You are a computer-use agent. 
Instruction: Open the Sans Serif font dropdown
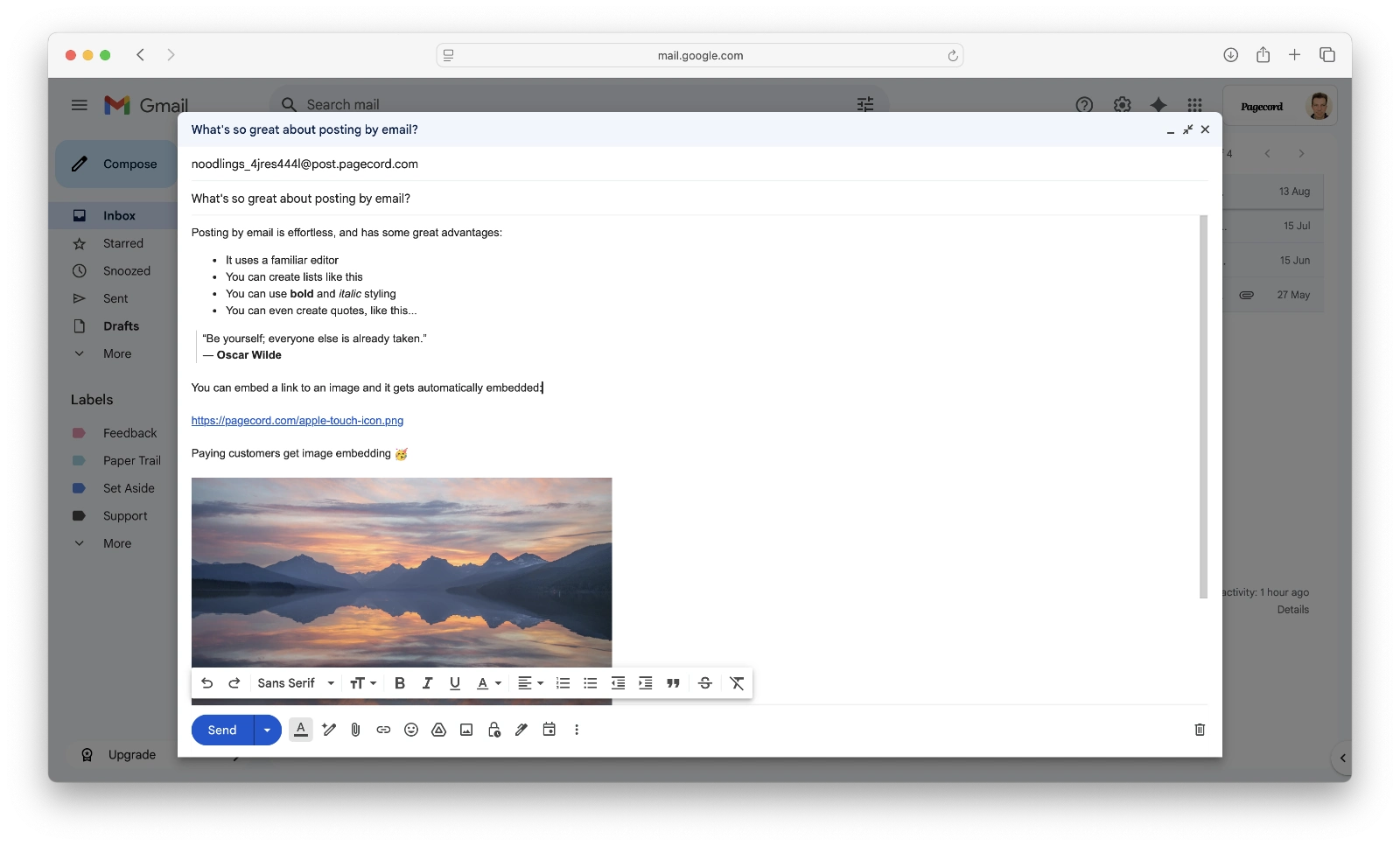[295, 683]
